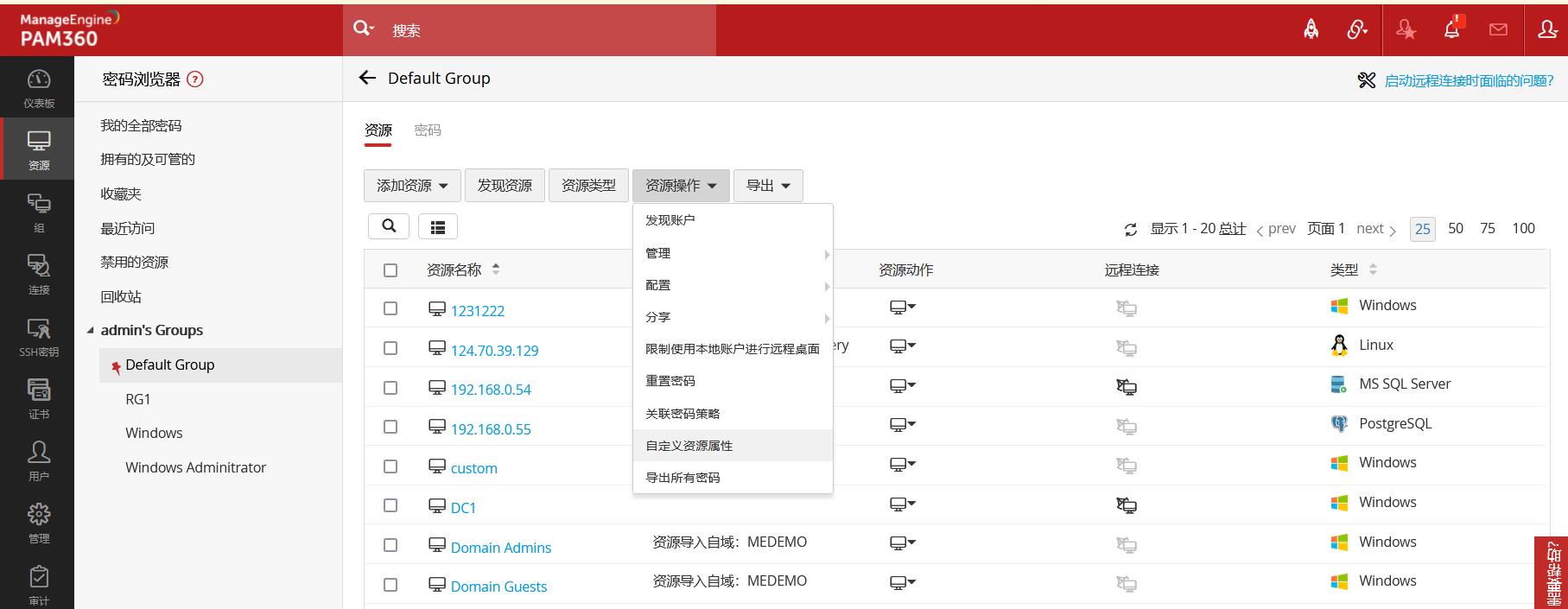Click the rocket icon in top bar
The image size is (1568, 609).
(x=1311, y=30)
